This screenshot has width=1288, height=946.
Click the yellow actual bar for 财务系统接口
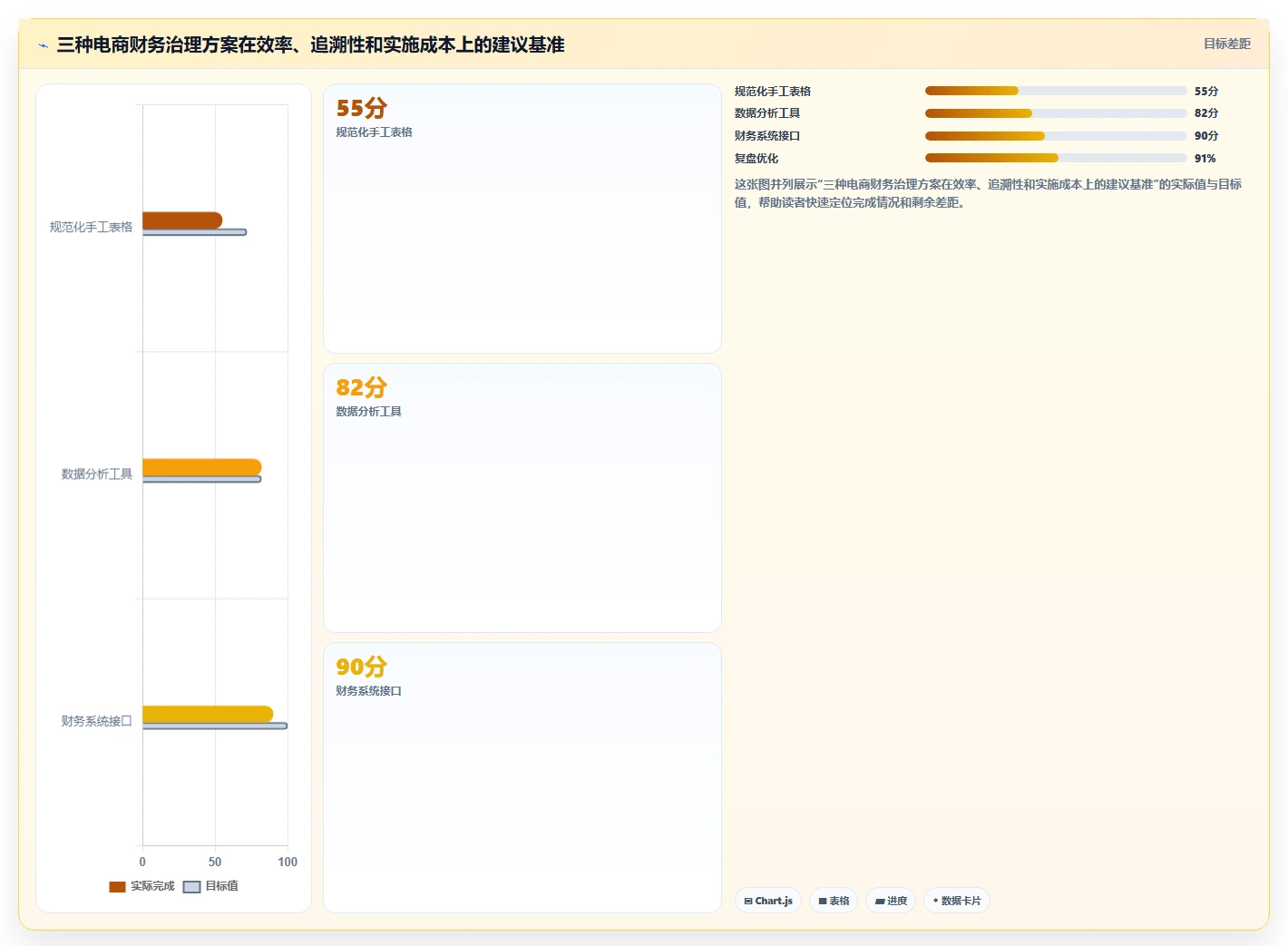pos(208,714)
